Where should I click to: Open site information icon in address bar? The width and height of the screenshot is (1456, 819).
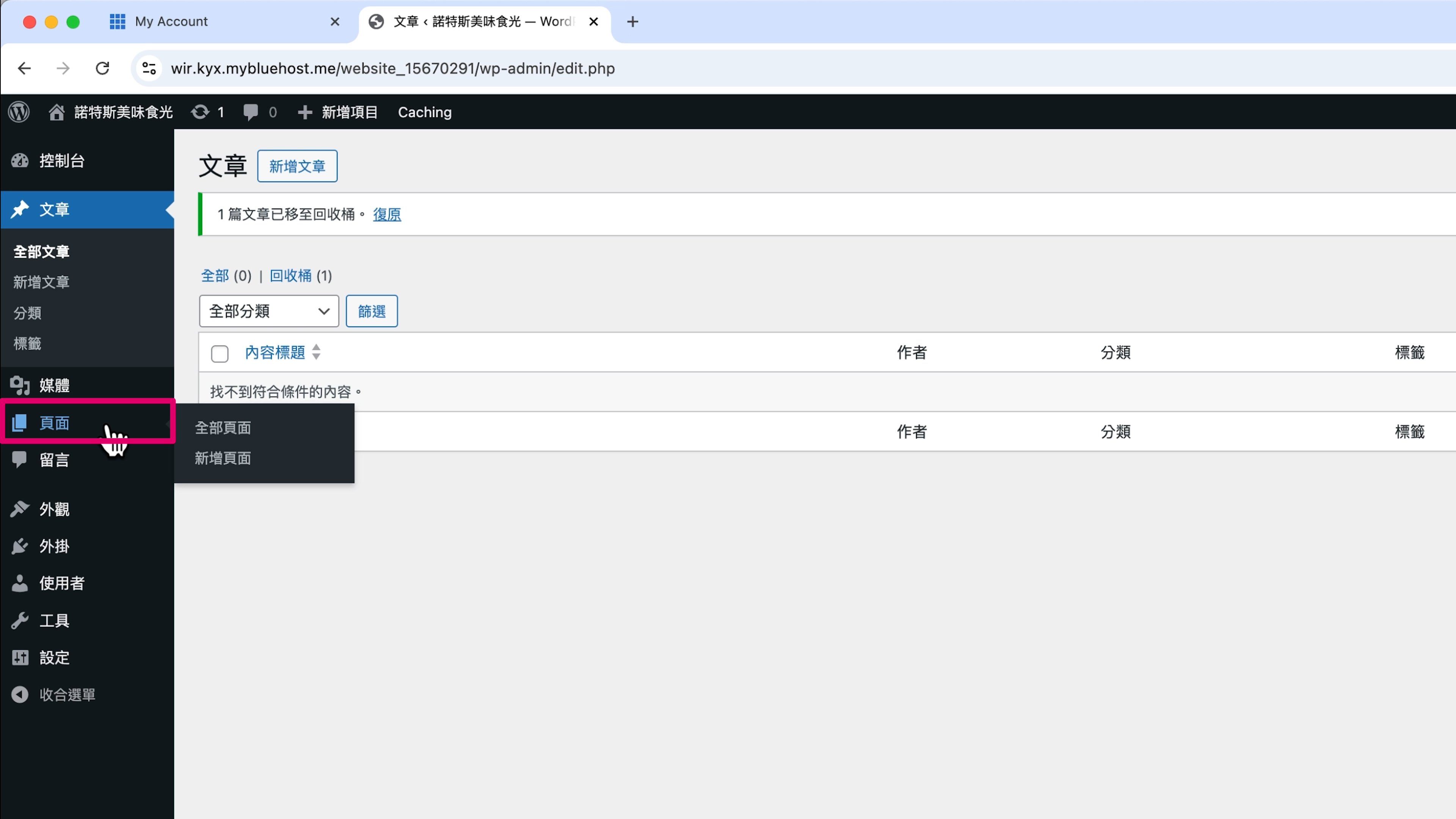(149, 68)
